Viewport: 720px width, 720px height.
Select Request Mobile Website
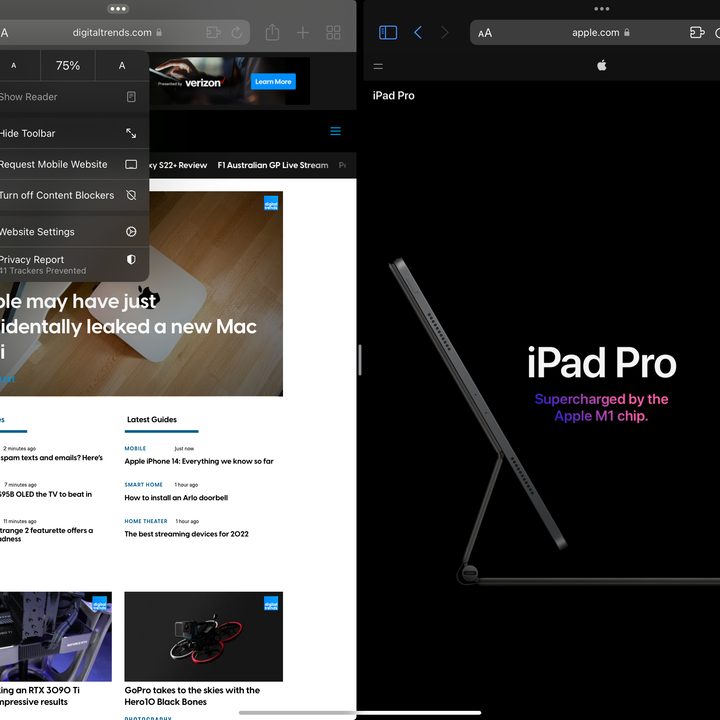pyautogui.click(x=73, y=164)
